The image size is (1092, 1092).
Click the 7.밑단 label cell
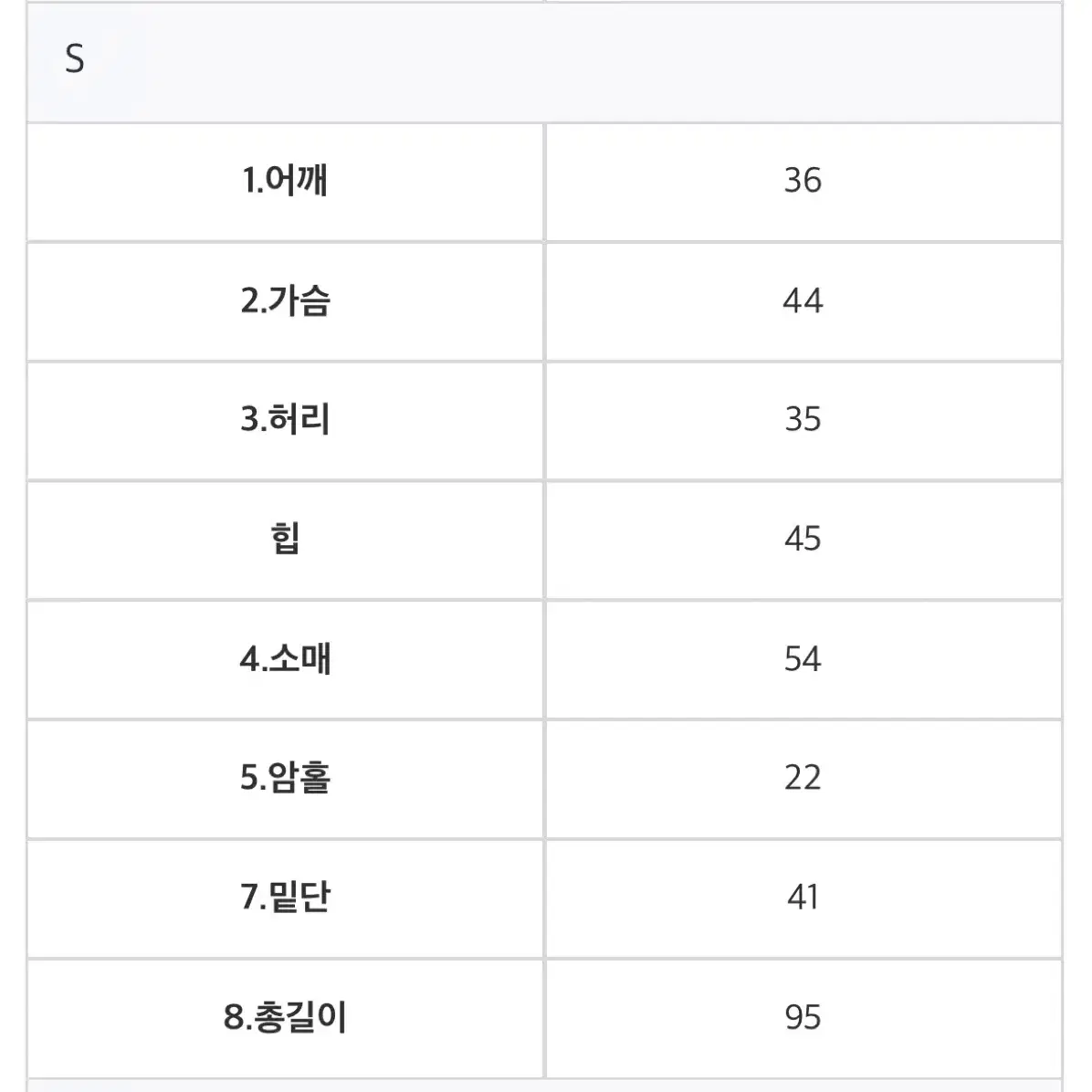click(x=285, y=898)
